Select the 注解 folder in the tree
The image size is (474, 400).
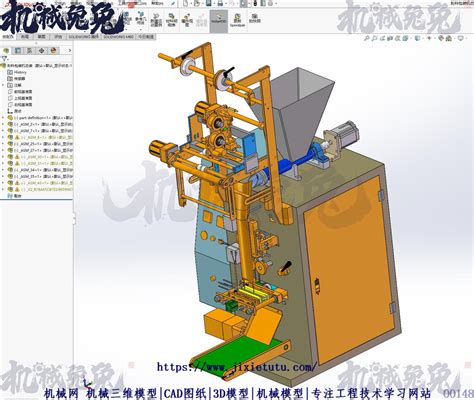pos(14,85)
